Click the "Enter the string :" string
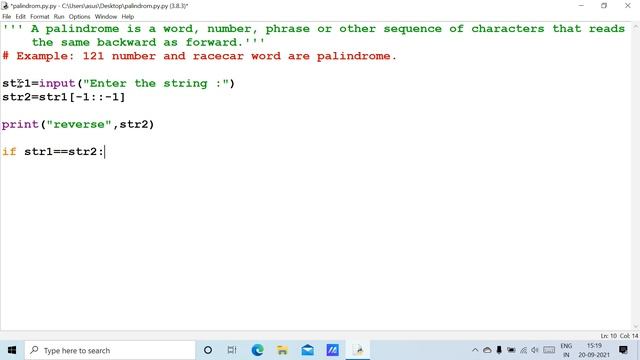 (x=156, y=84)
